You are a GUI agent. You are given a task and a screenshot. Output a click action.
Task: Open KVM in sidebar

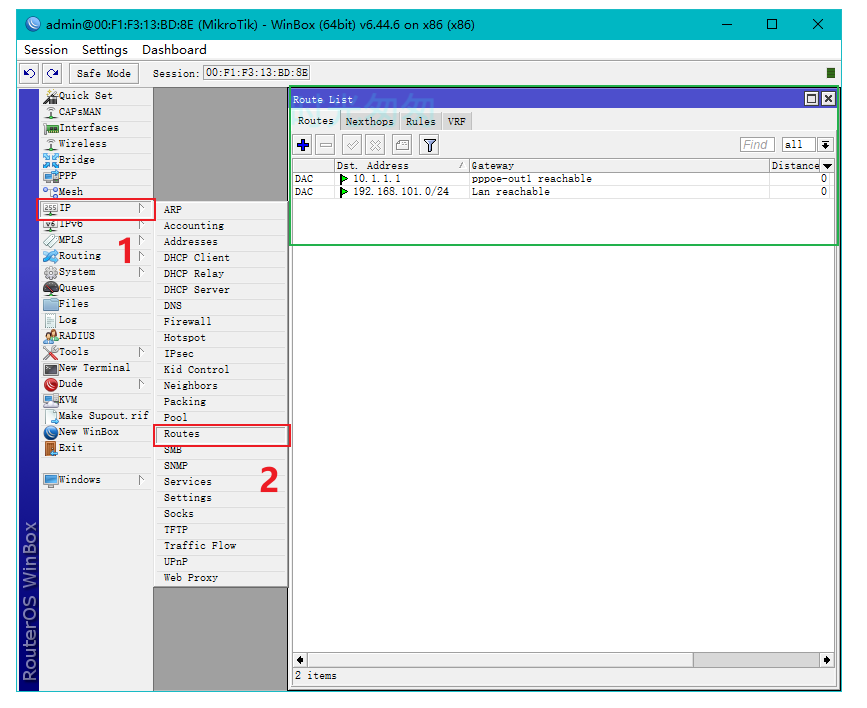97,400
